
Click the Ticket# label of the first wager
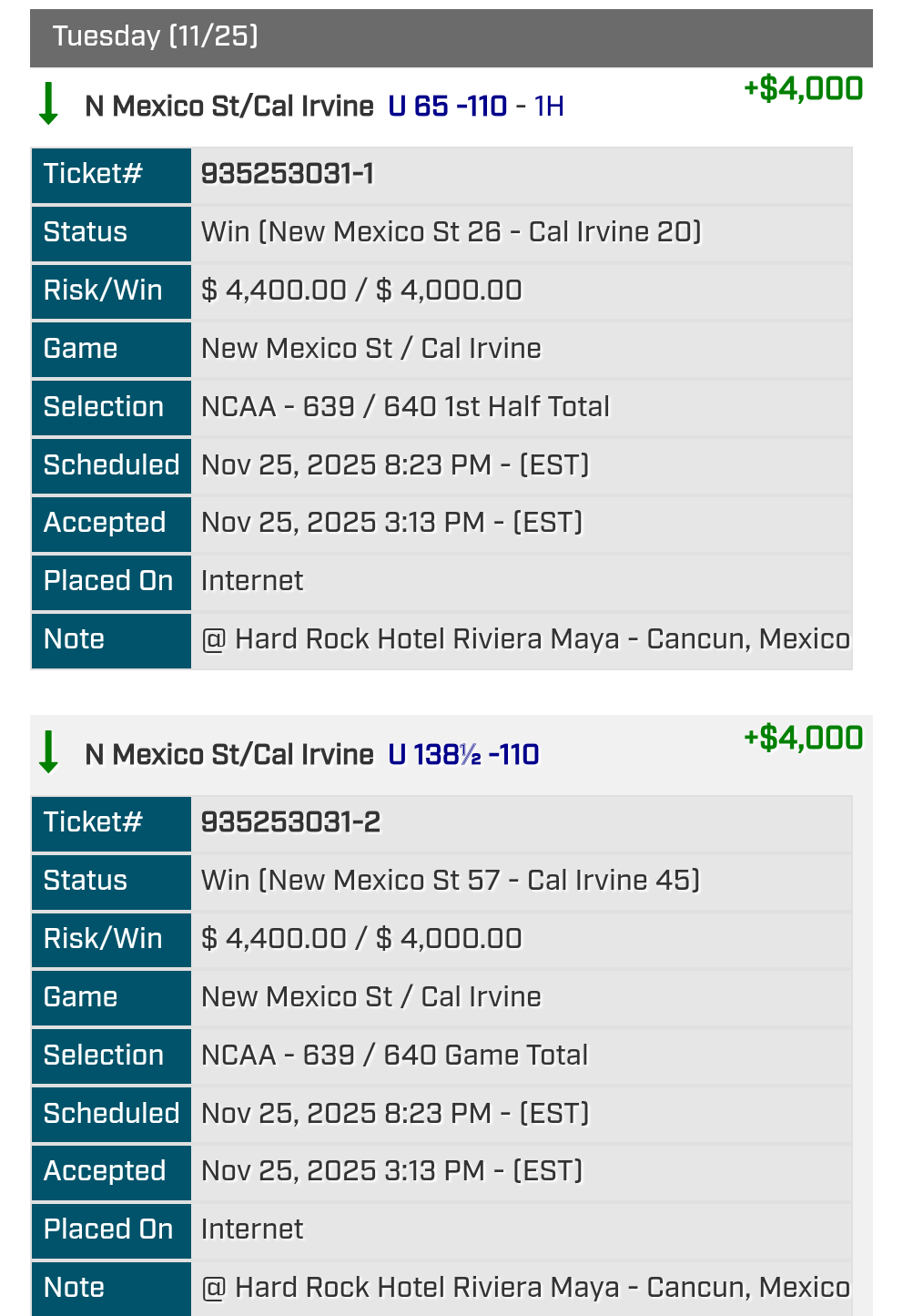(93, 174)
